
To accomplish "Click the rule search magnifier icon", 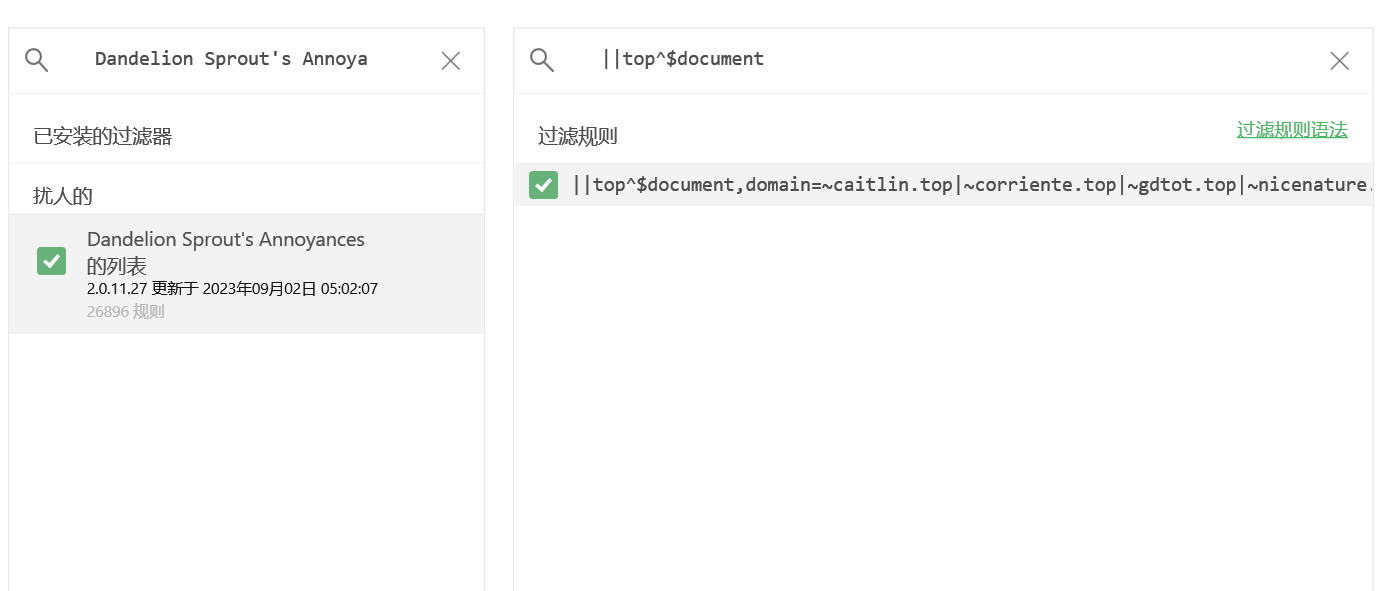I will coord(542,60).
